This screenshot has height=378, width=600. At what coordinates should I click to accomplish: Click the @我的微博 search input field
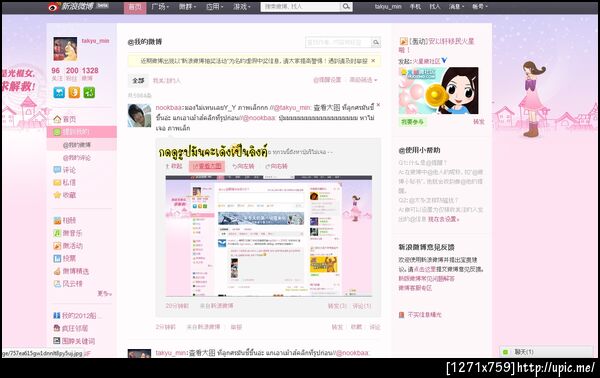[x=338, y=42]
